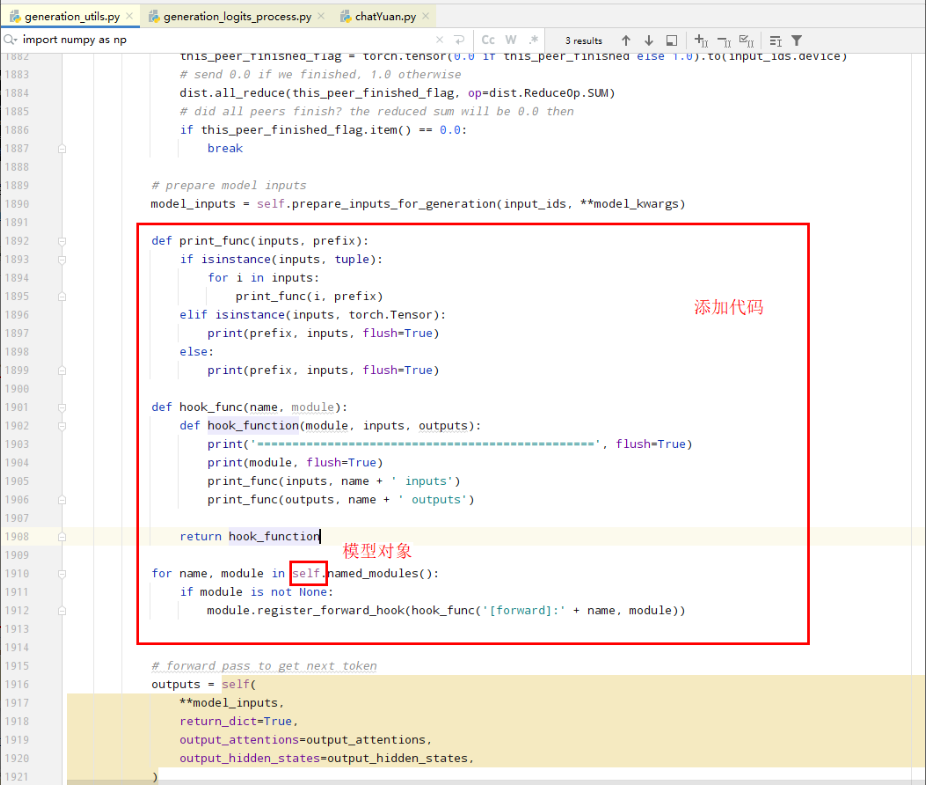Jump to next search occurrence

click(x=648, y=40)
